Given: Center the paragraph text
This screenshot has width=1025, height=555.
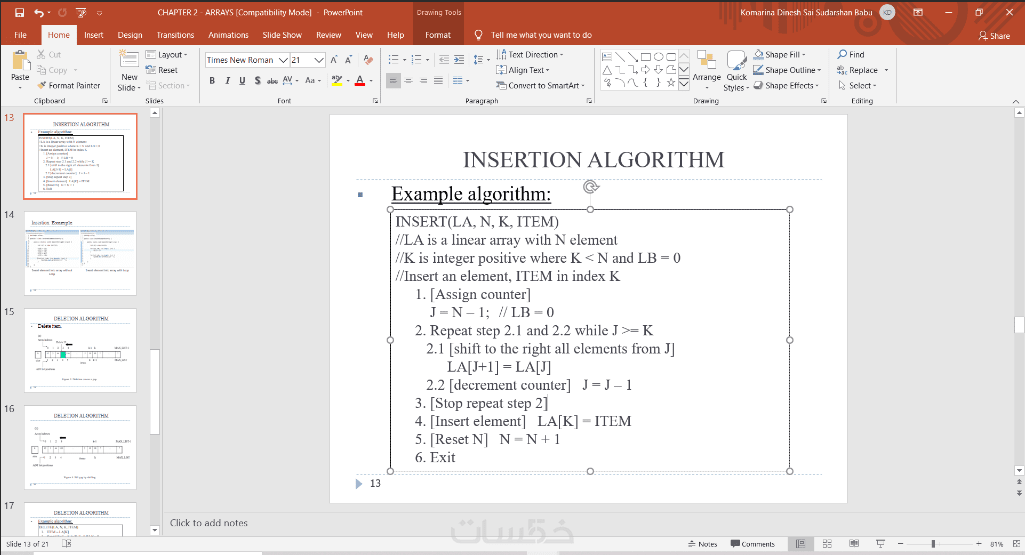Looking at the screenshot, I should [x=409, y=80].
